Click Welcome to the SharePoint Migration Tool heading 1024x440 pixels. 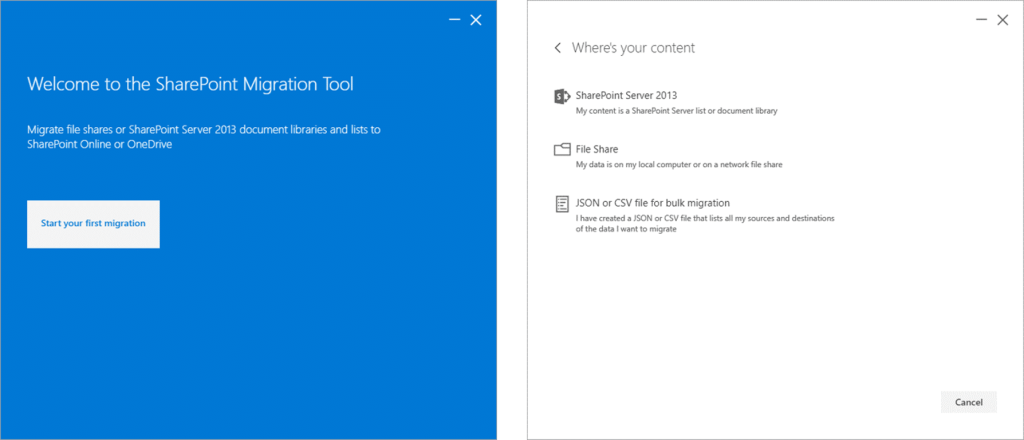[x=190, y=84]
